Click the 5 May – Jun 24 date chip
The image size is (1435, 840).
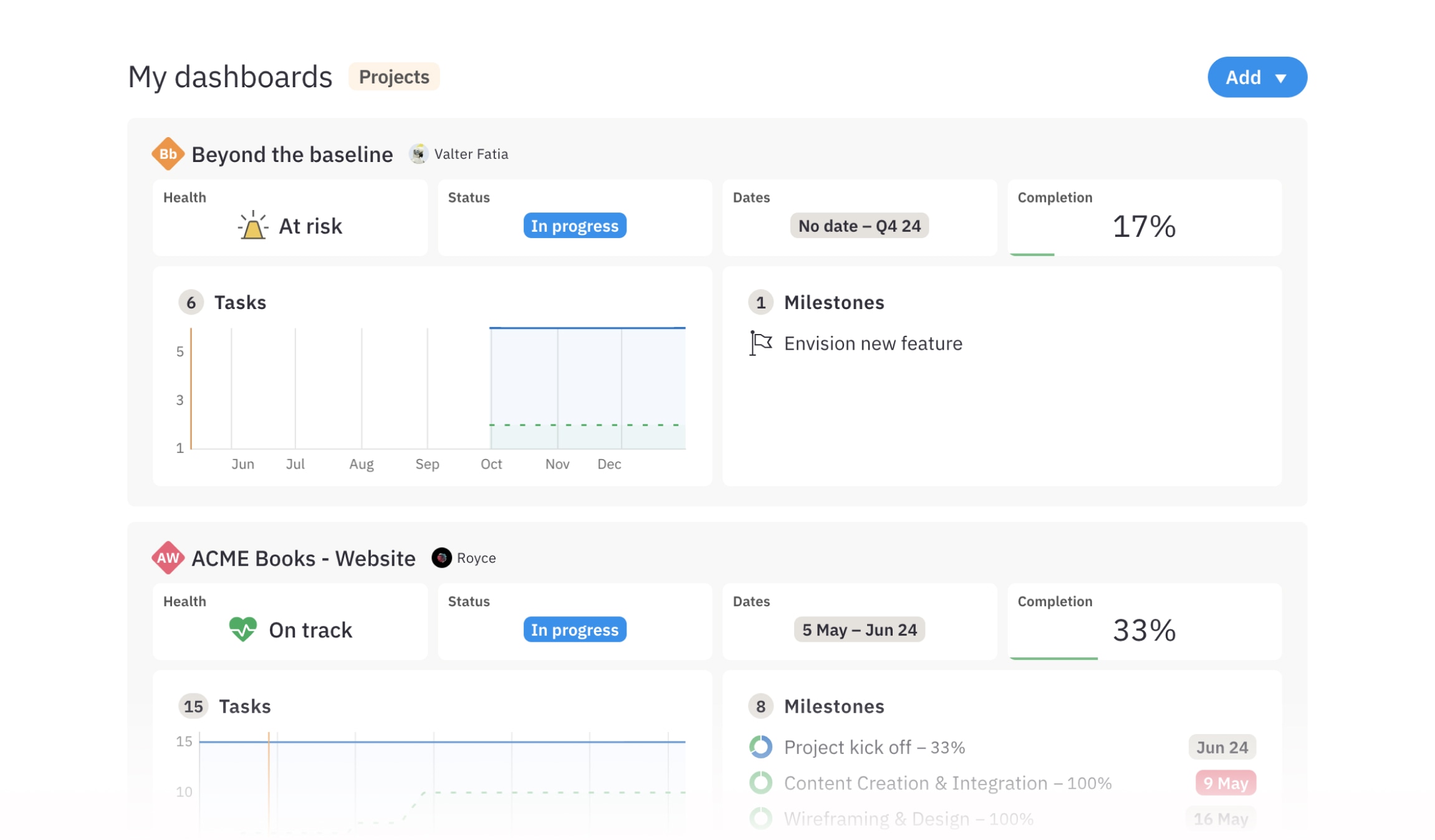[859, 629]
